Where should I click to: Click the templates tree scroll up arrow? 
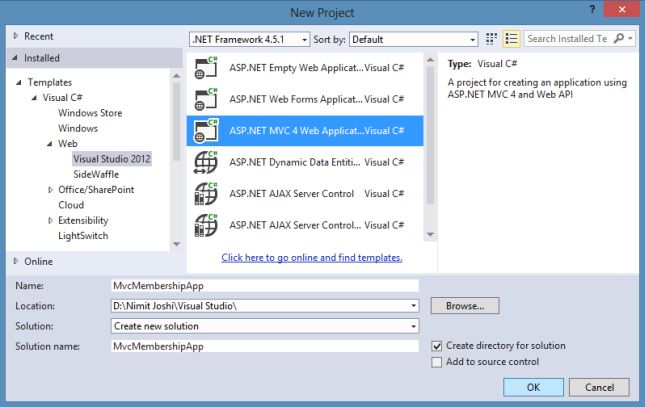176,76
